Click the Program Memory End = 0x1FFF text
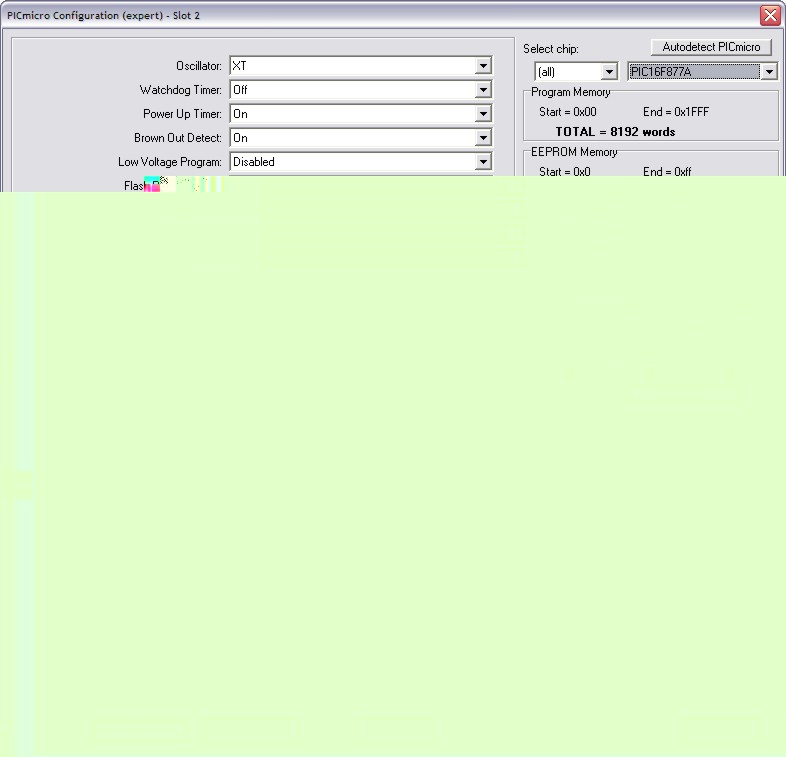 676,112
